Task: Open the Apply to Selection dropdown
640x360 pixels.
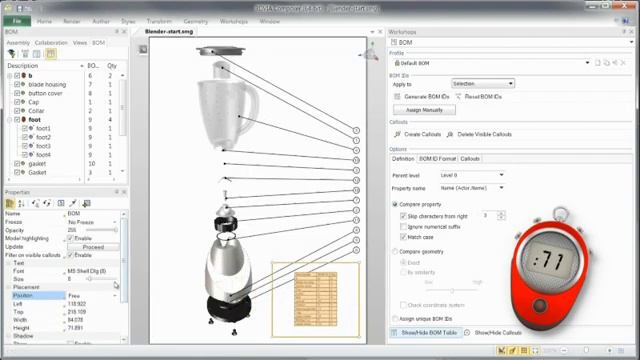Action: (483, 84)
